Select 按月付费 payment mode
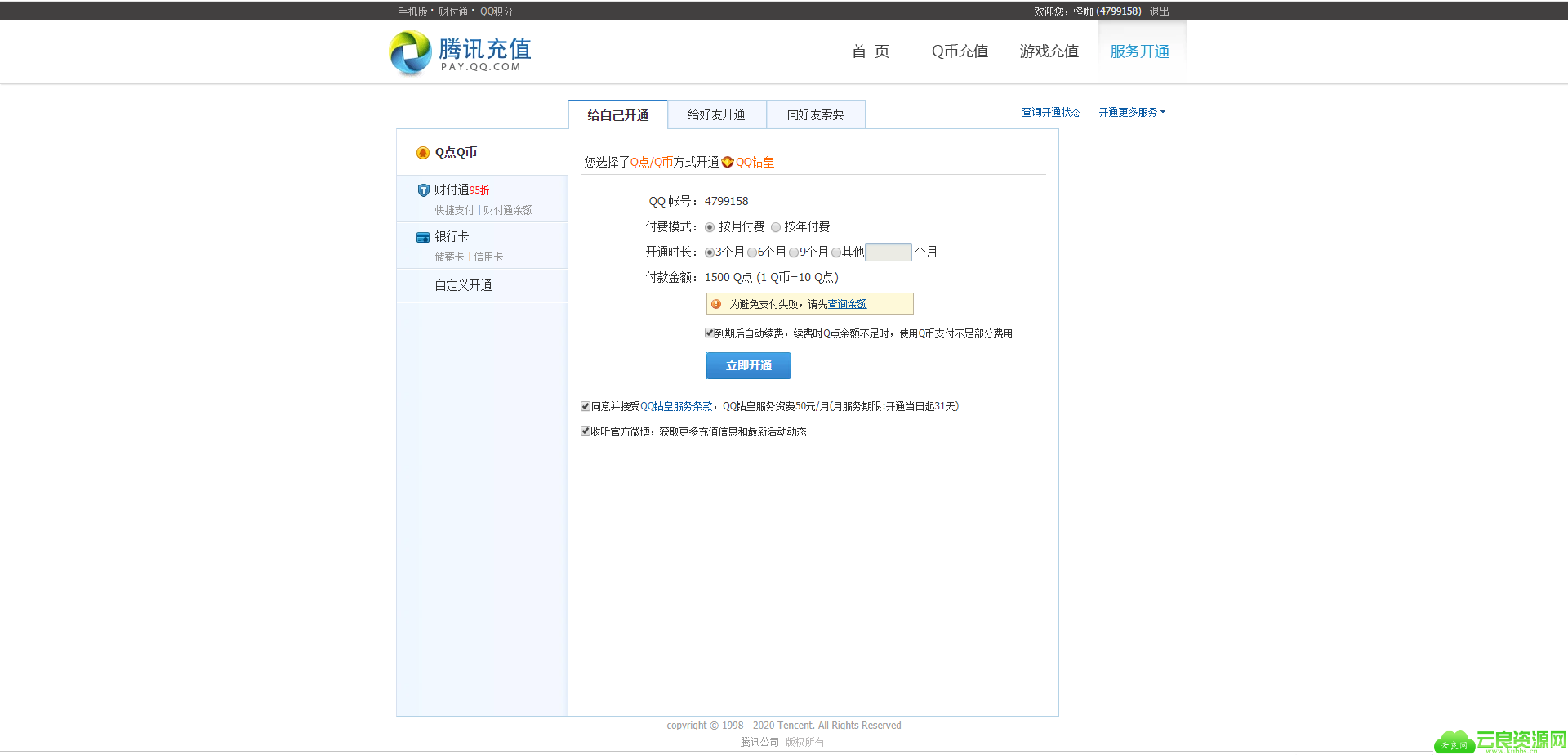Image resolution: width=1568 pixels, height=755 pixels. (710, 227)
